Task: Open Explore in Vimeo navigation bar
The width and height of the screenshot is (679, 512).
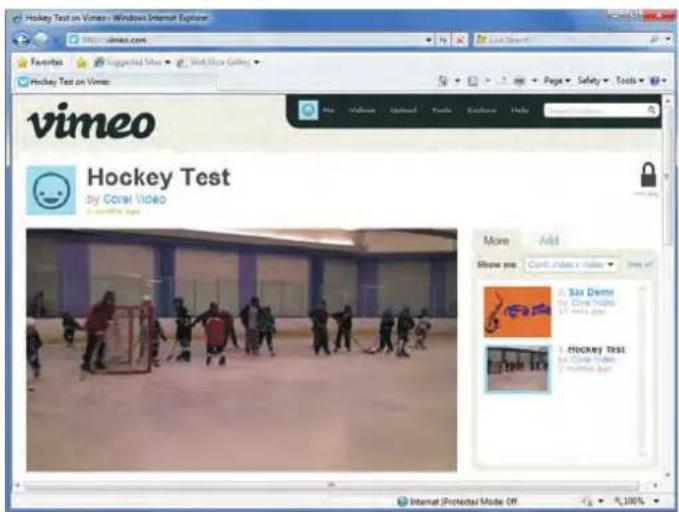Action: (482, 110)
